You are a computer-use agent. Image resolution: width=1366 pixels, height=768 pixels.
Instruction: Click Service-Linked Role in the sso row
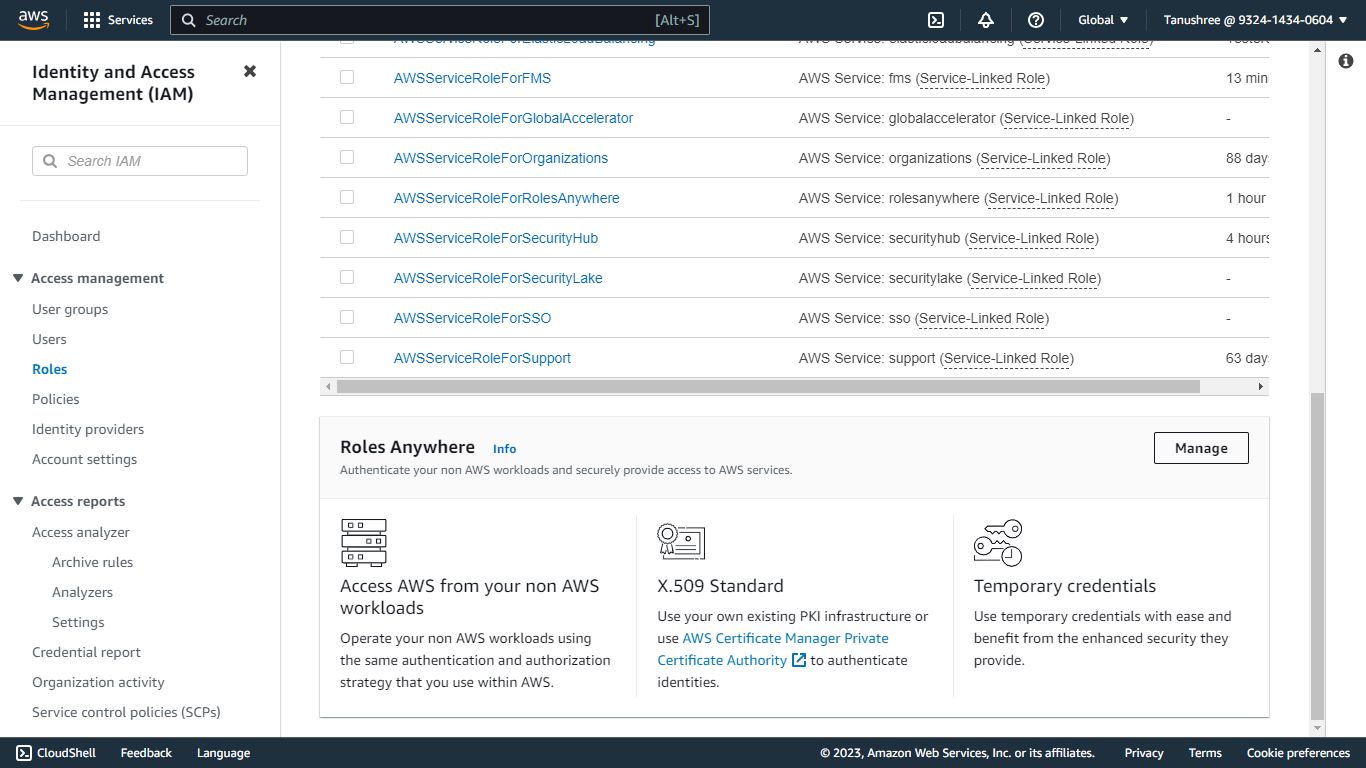(x=982, y=318)
